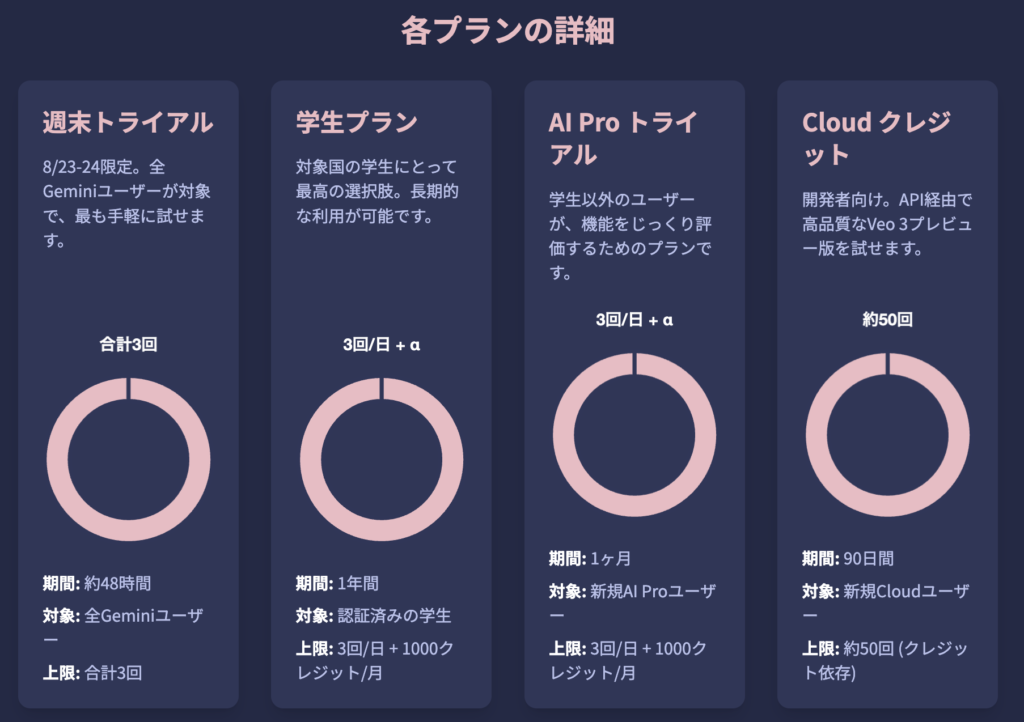Select the 3回/日 + α label in 学生プラン
Viewport: 1024px width, 722px height.
pos(381,344)
